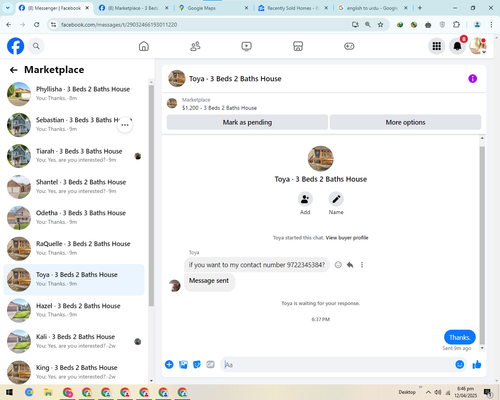Open the Facebook logo home link
This screenshot has width=500, height=400.
click(16, 46)
